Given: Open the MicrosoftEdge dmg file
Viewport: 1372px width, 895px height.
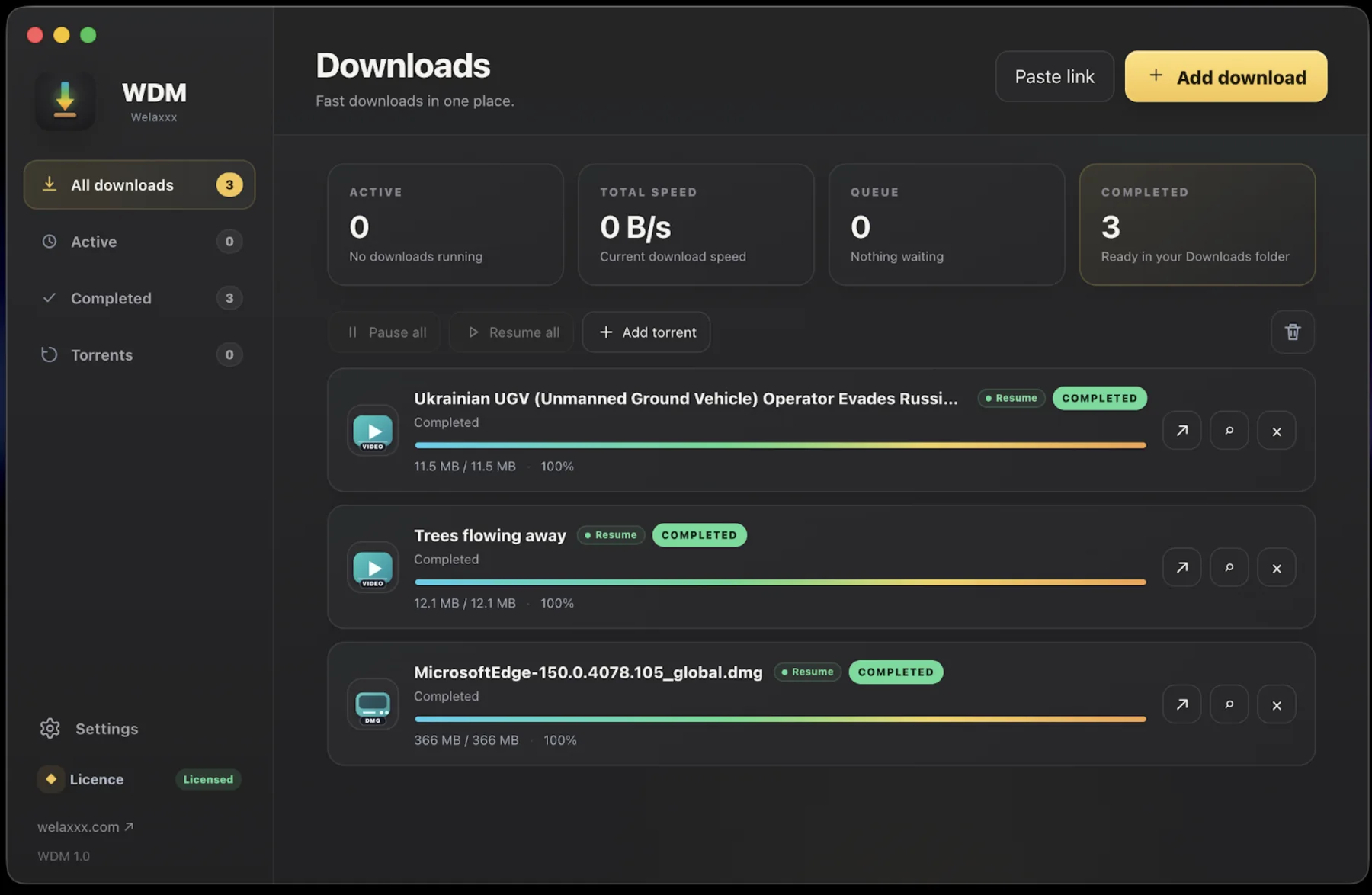Looking at the screenshot, I should [1181, 704].
